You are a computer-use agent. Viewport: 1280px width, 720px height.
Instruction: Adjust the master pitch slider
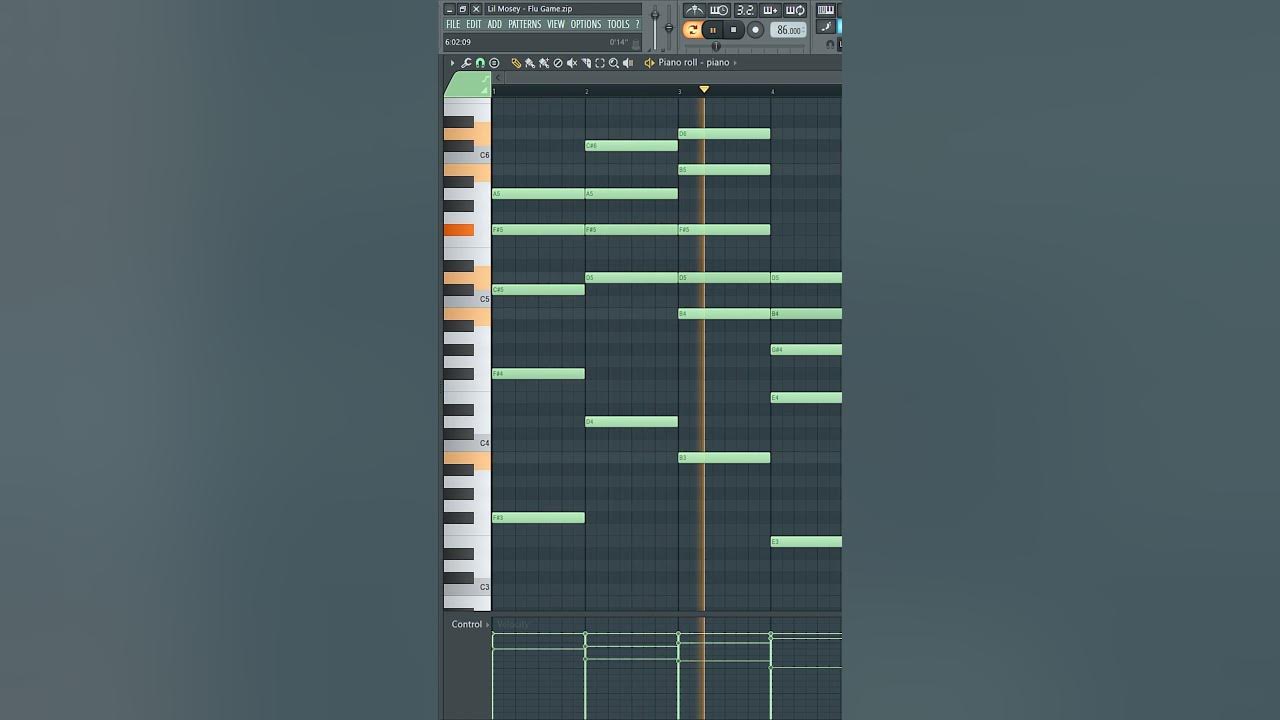coord(669,27)
